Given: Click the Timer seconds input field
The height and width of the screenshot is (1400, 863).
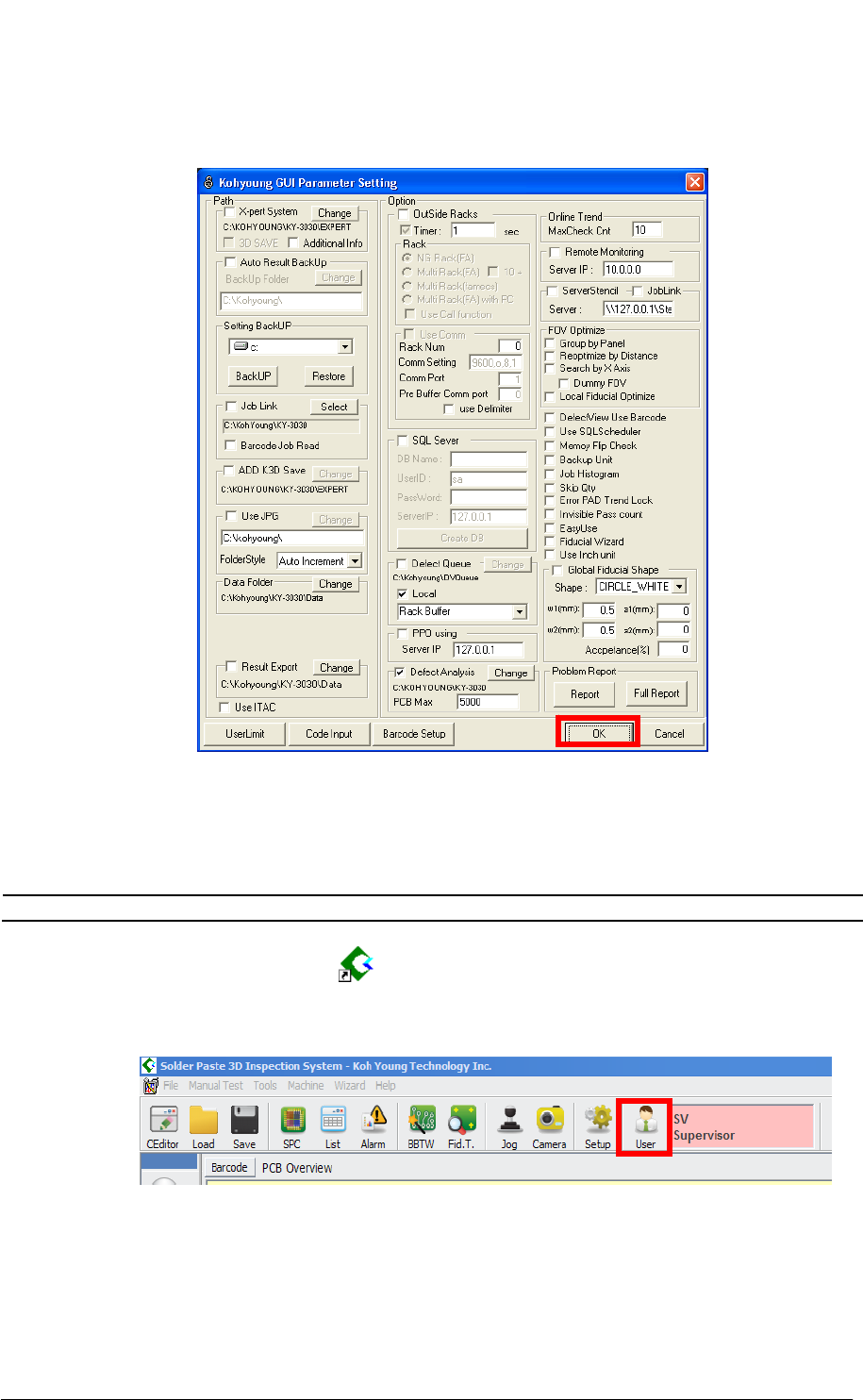Looking at the screenshot, I should (473, 230).
